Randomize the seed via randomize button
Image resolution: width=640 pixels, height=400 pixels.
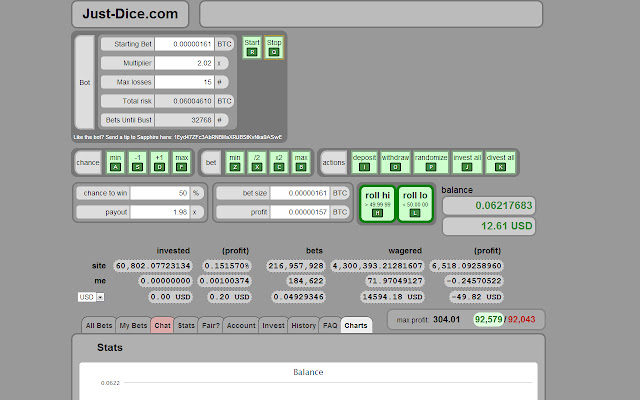pos(431,162)
